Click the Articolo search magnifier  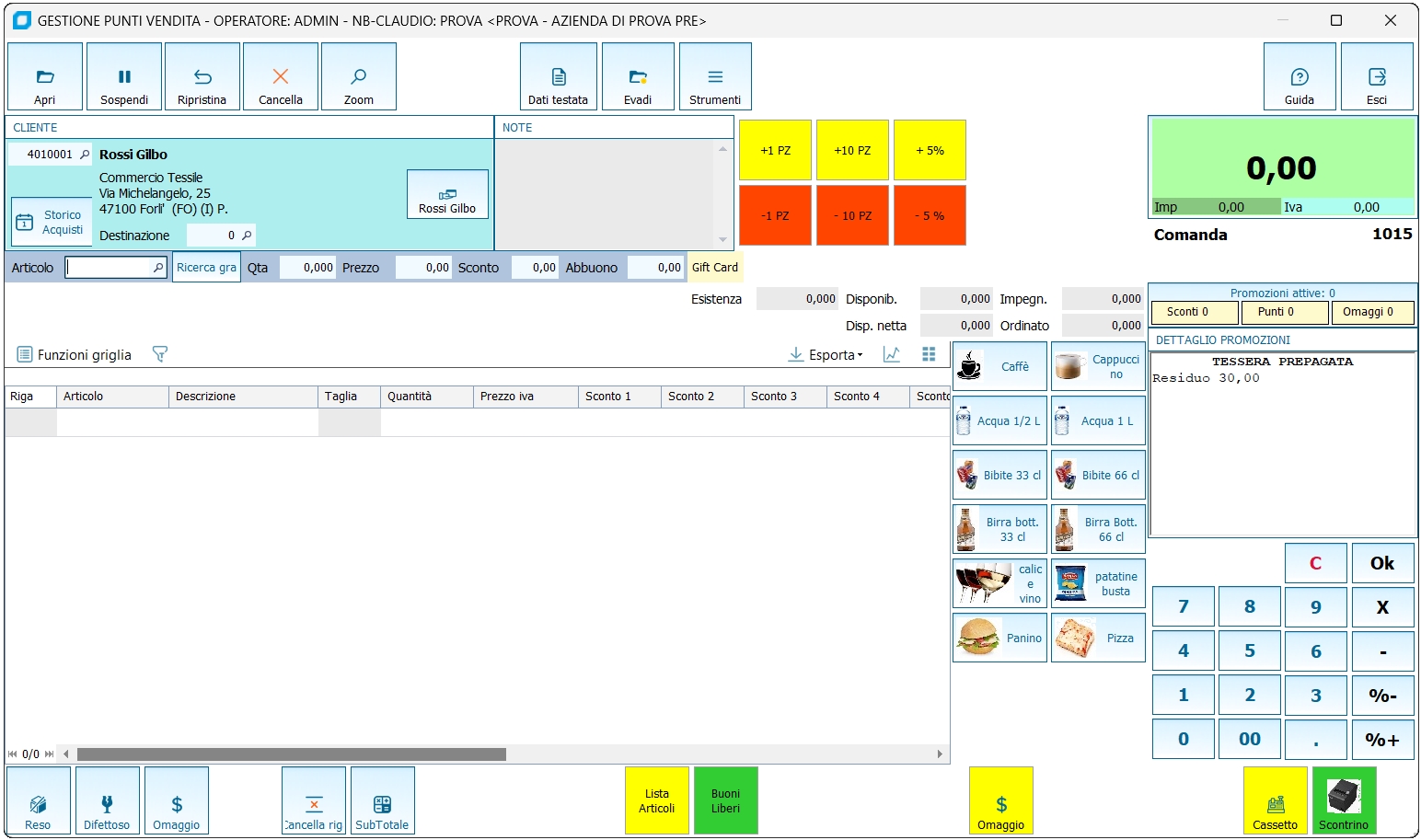(x=158, y=268)
